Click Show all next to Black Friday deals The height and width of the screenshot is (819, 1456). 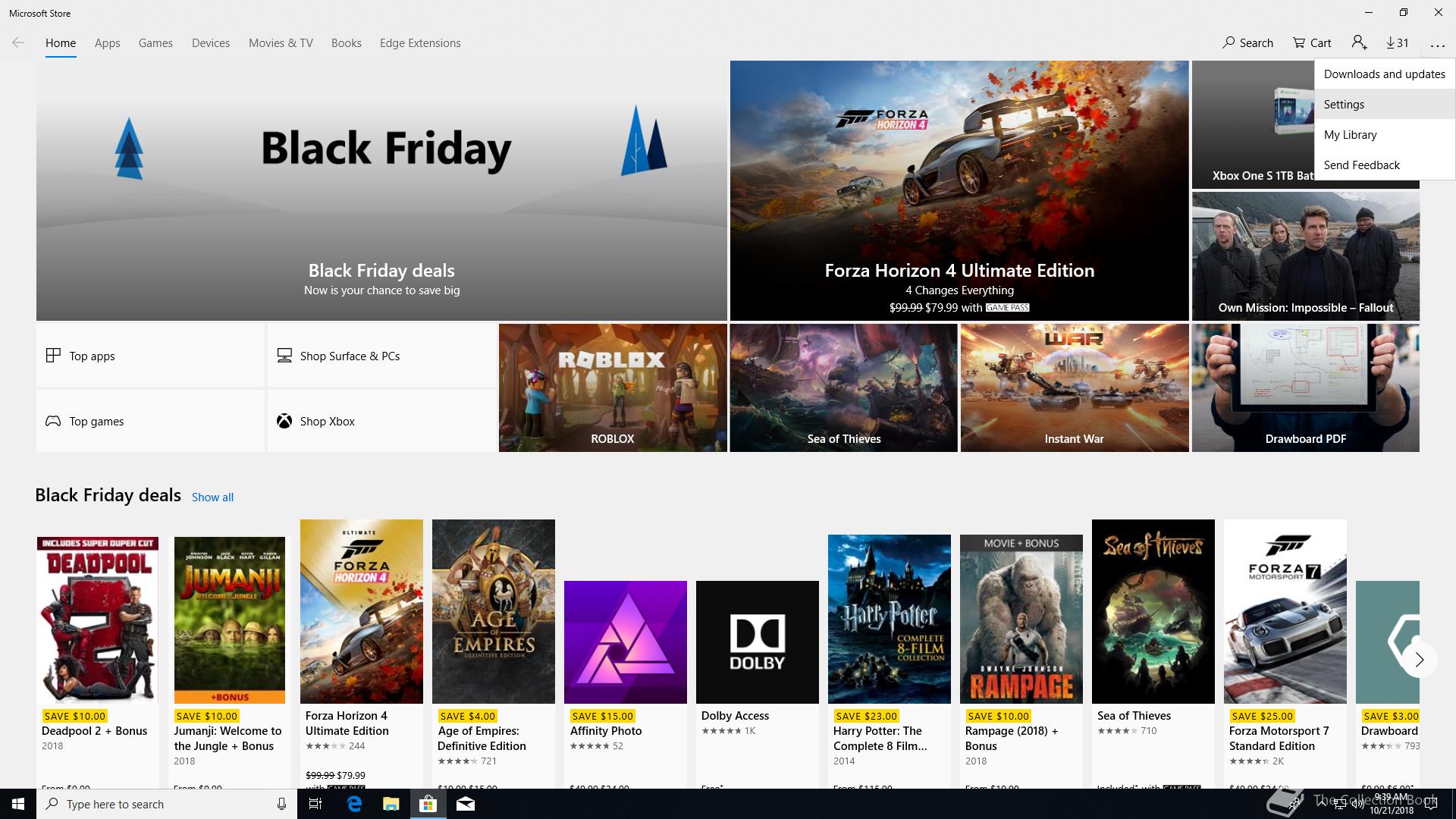[212, 497]
